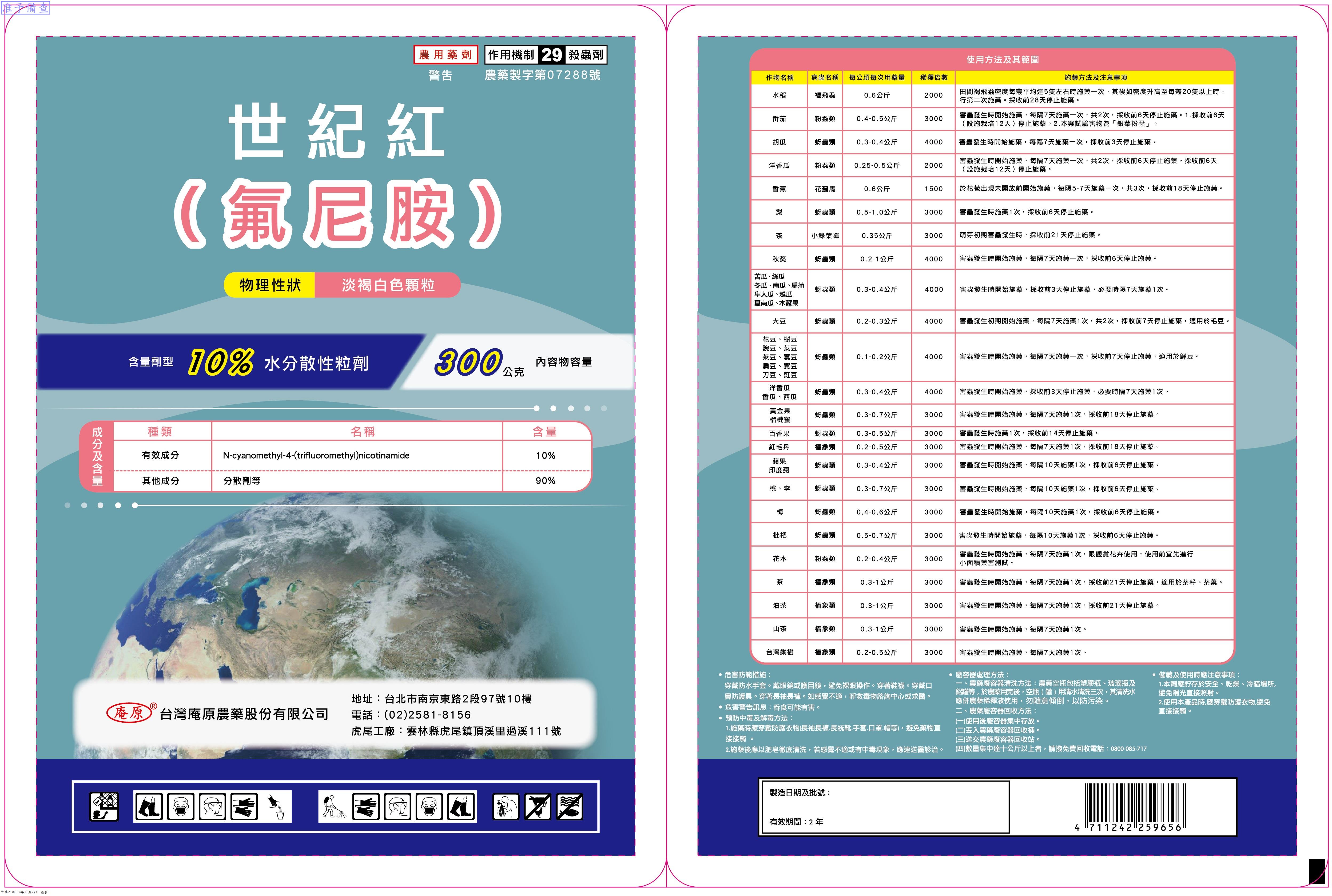
Task: Click the 分散劑等 ingredient cell
Action: [242, 481]
